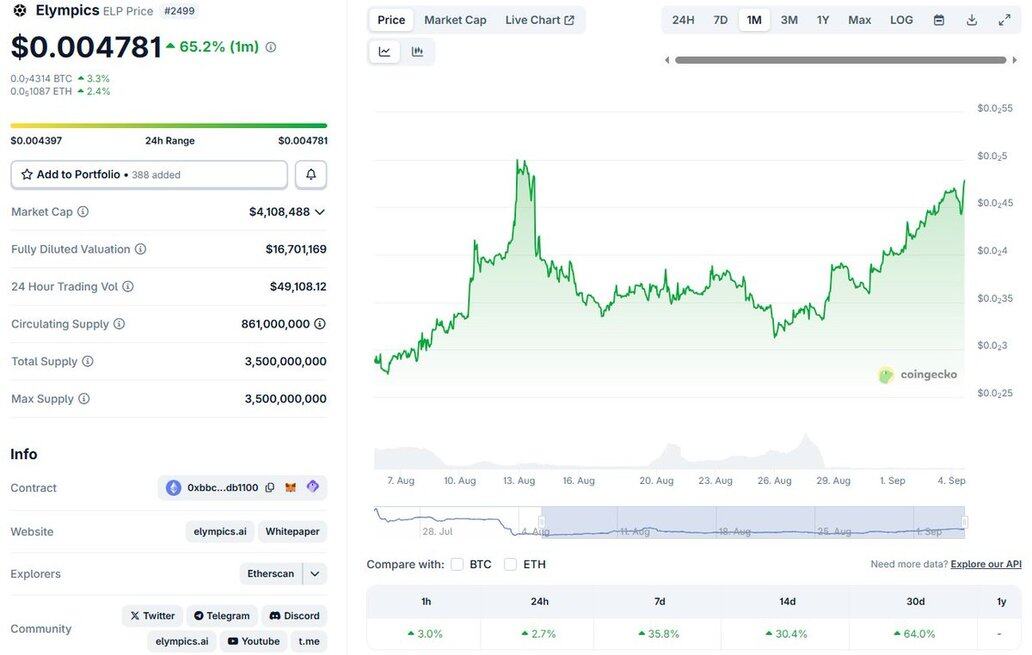Toggle LOG scale on the chart
This screenshot has width=1032, height=655.
901,20
